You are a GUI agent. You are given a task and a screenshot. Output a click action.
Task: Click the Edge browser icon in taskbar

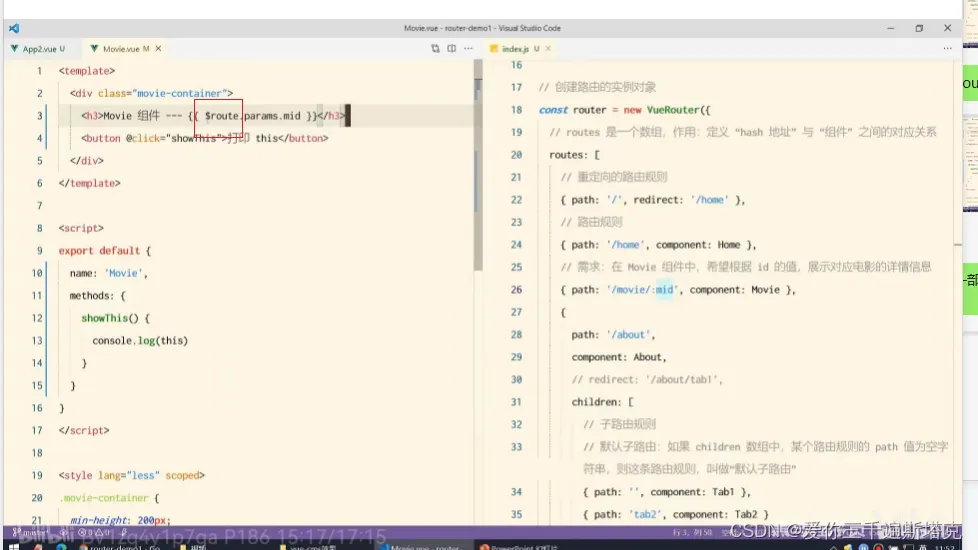[x=61, y=546]
